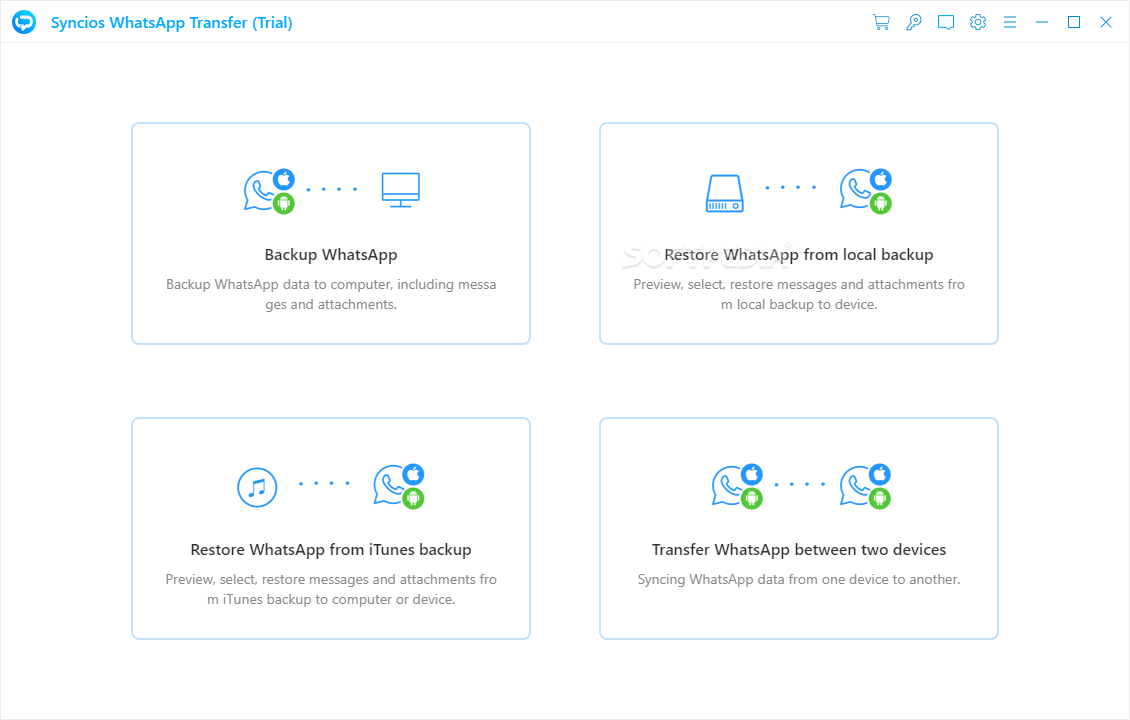Open the feedback message icon

click(x=946, y=22)
